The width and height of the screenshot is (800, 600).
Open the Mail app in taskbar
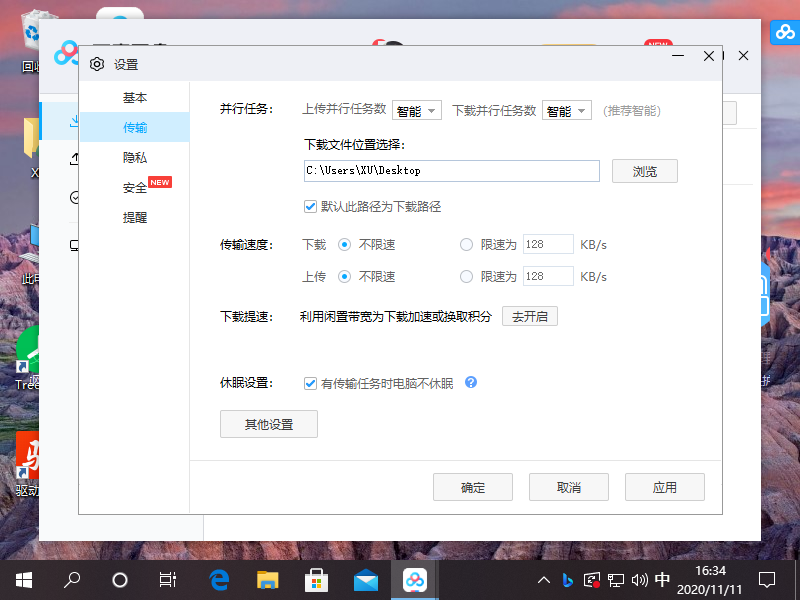(365, 579)
